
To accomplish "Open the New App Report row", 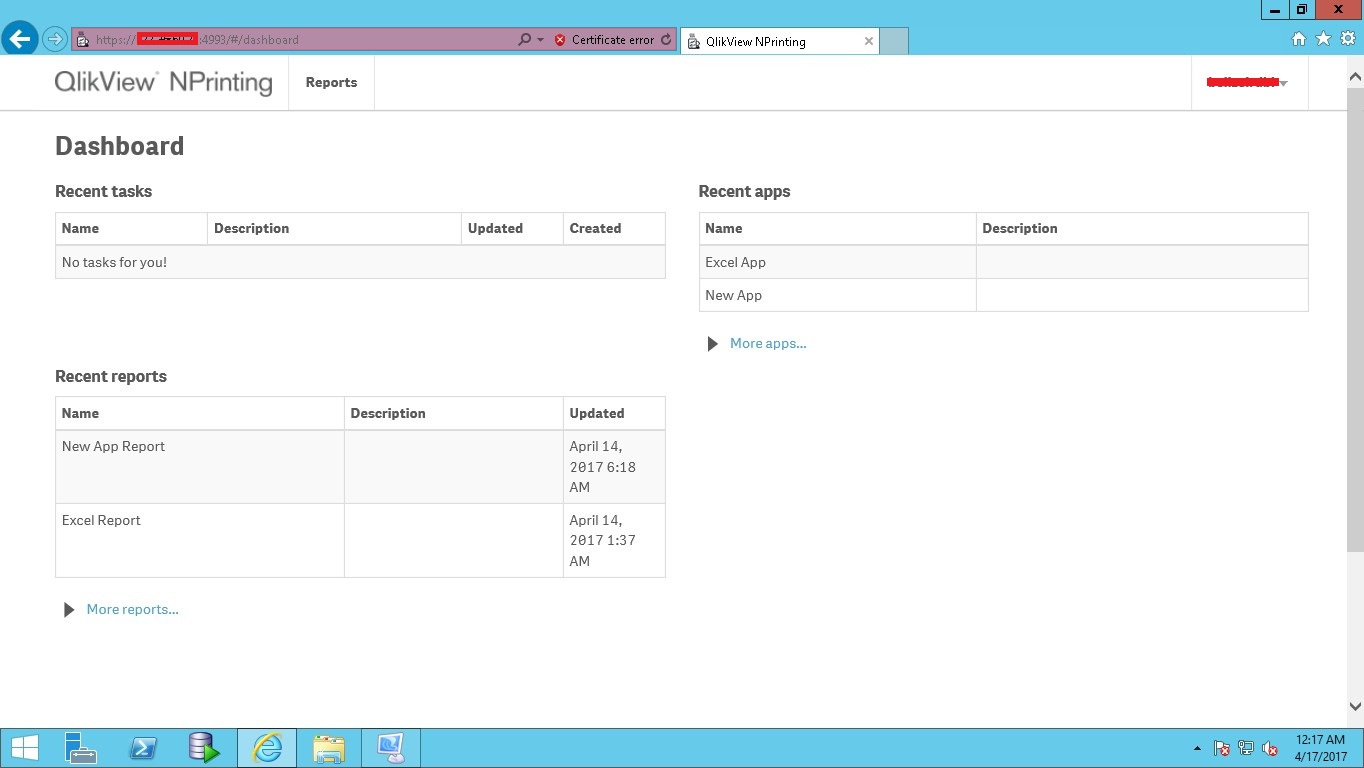I will pos(360,467).
